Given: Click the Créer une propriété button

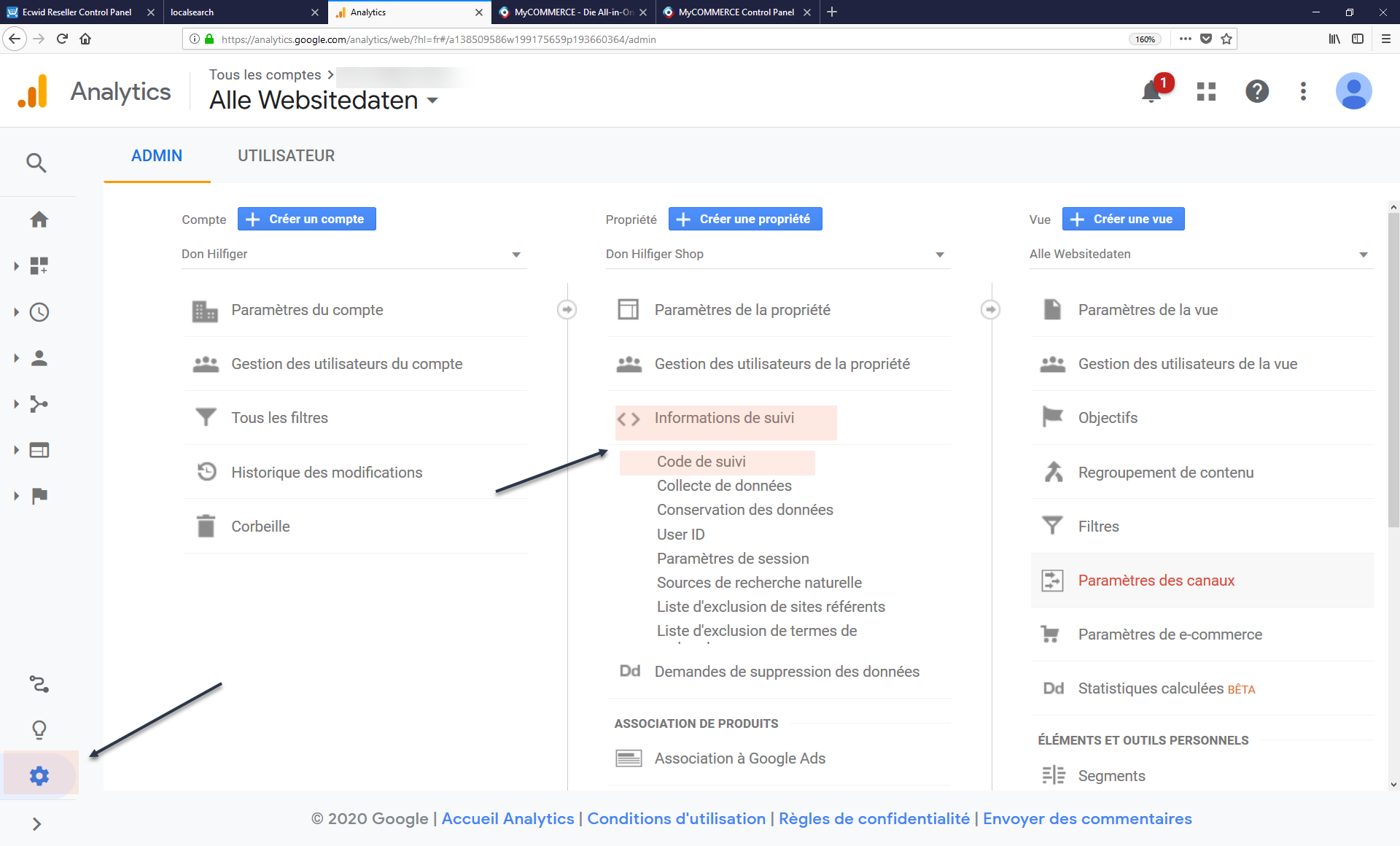Looking at the screenshot, I should click(x=742, y=218).
